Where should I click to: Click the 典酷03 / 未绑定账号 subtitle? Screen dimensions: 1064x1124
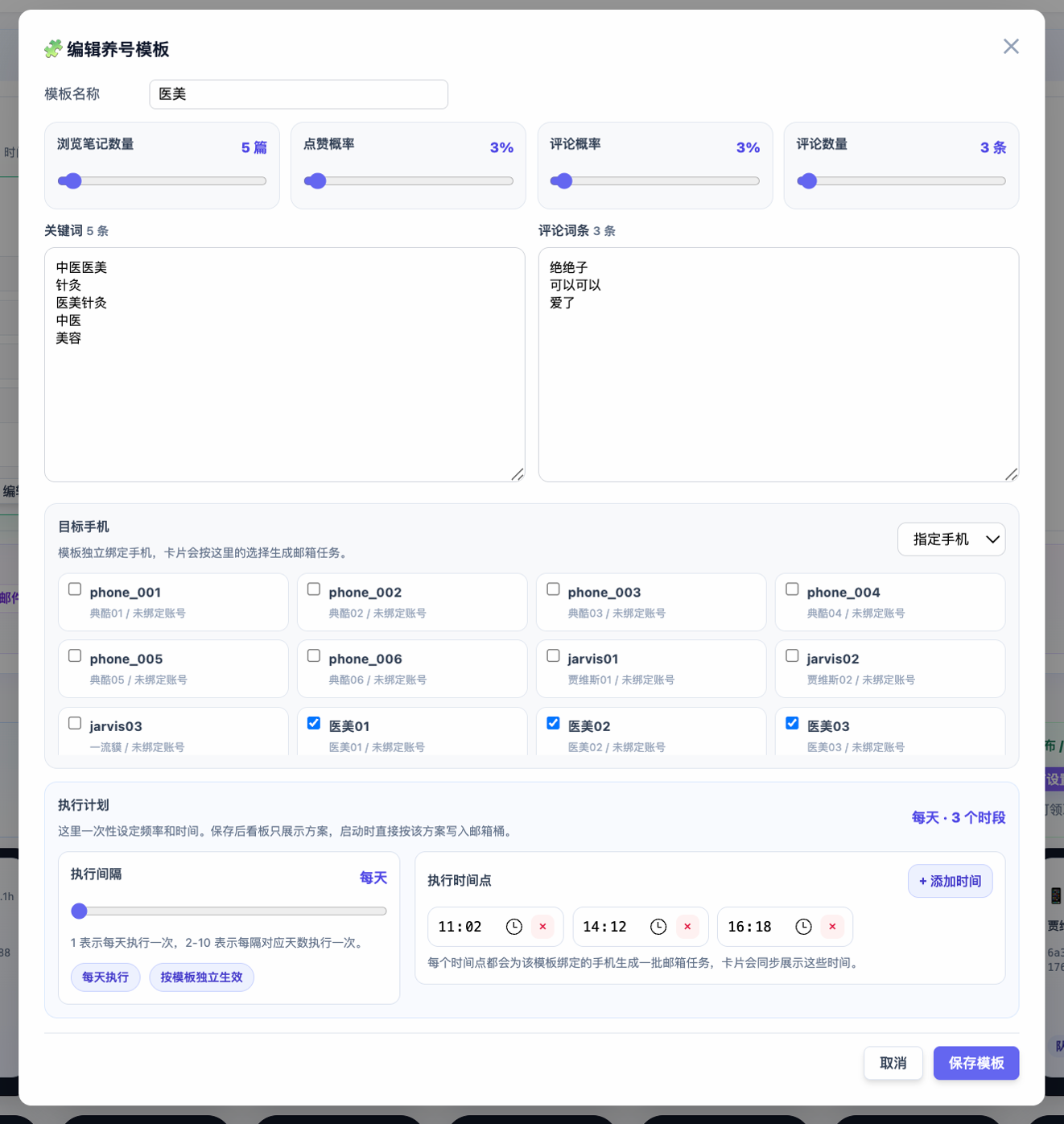coord(617,614)
